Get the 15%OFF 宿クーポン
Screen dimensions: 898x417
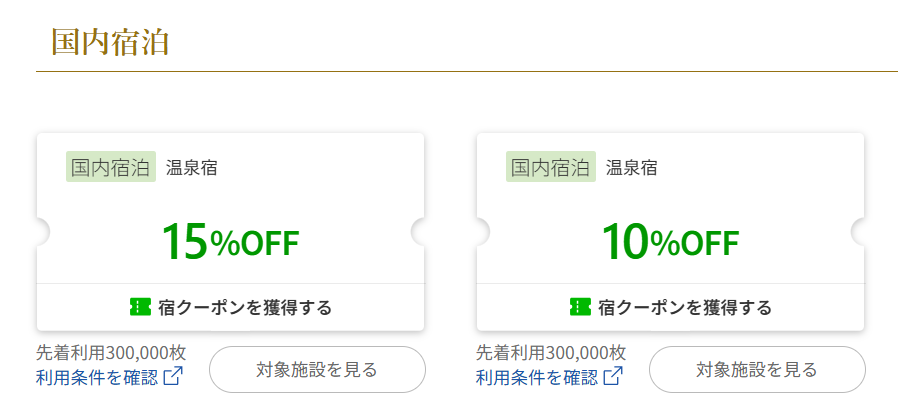231,307
